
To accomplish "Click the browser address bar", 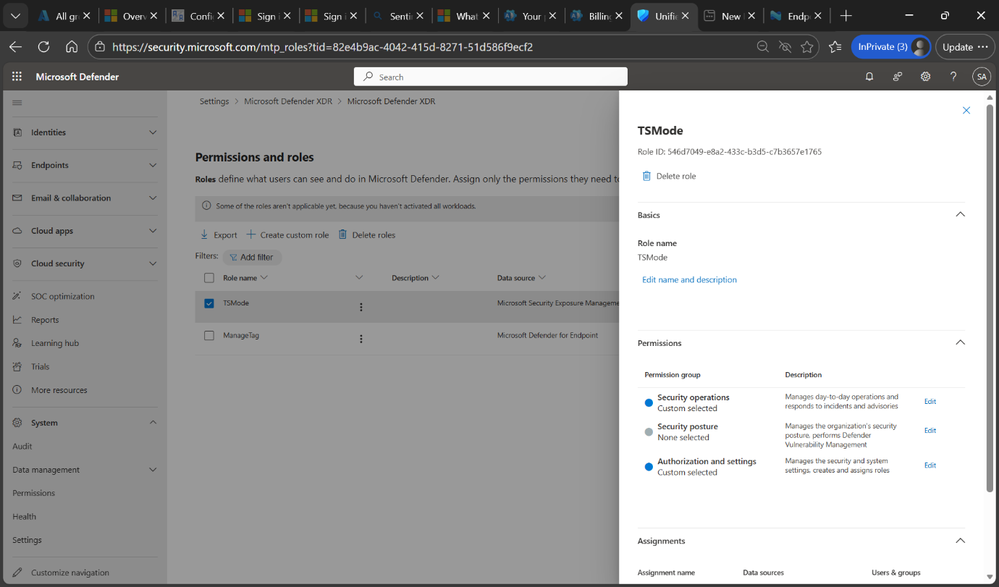I will point(400,46).
